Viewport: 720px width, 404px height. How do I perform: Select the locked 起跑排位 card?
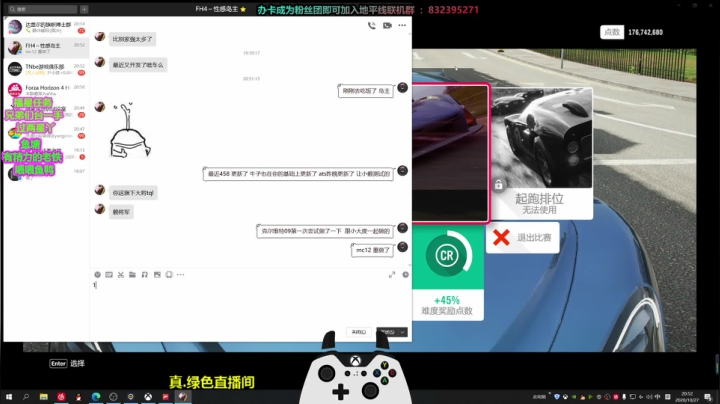tap(541, 153)
